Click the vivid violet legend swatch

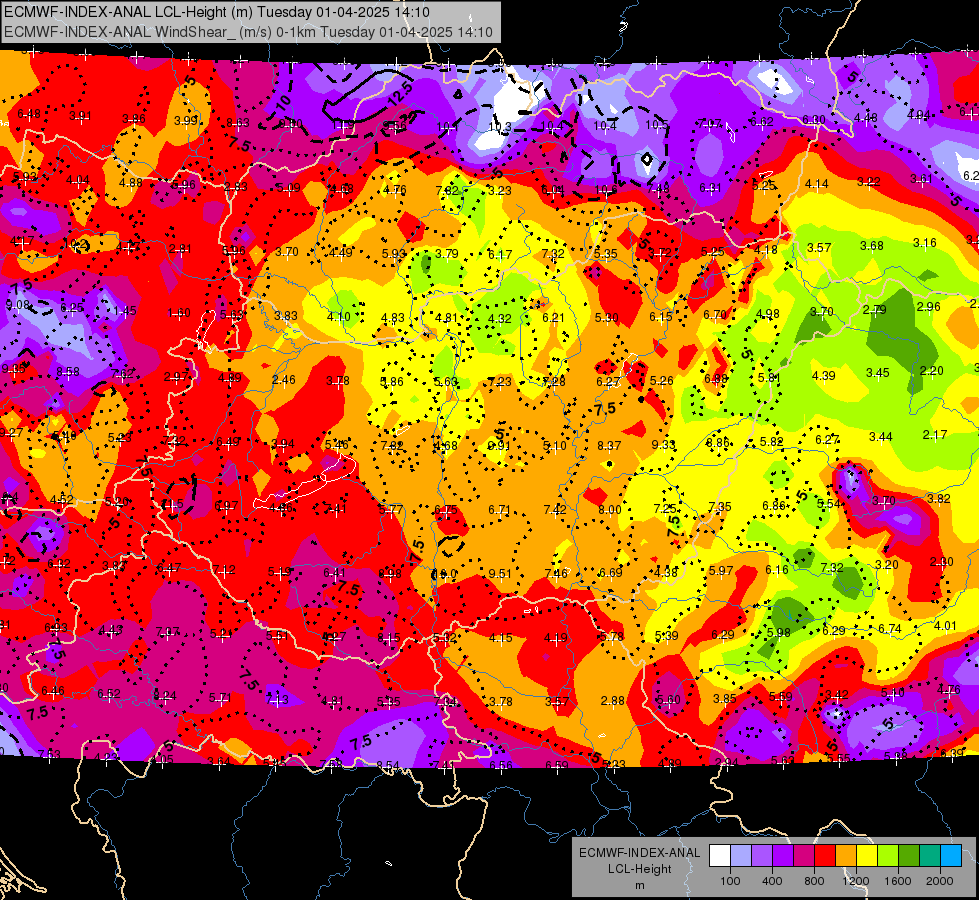783,856
